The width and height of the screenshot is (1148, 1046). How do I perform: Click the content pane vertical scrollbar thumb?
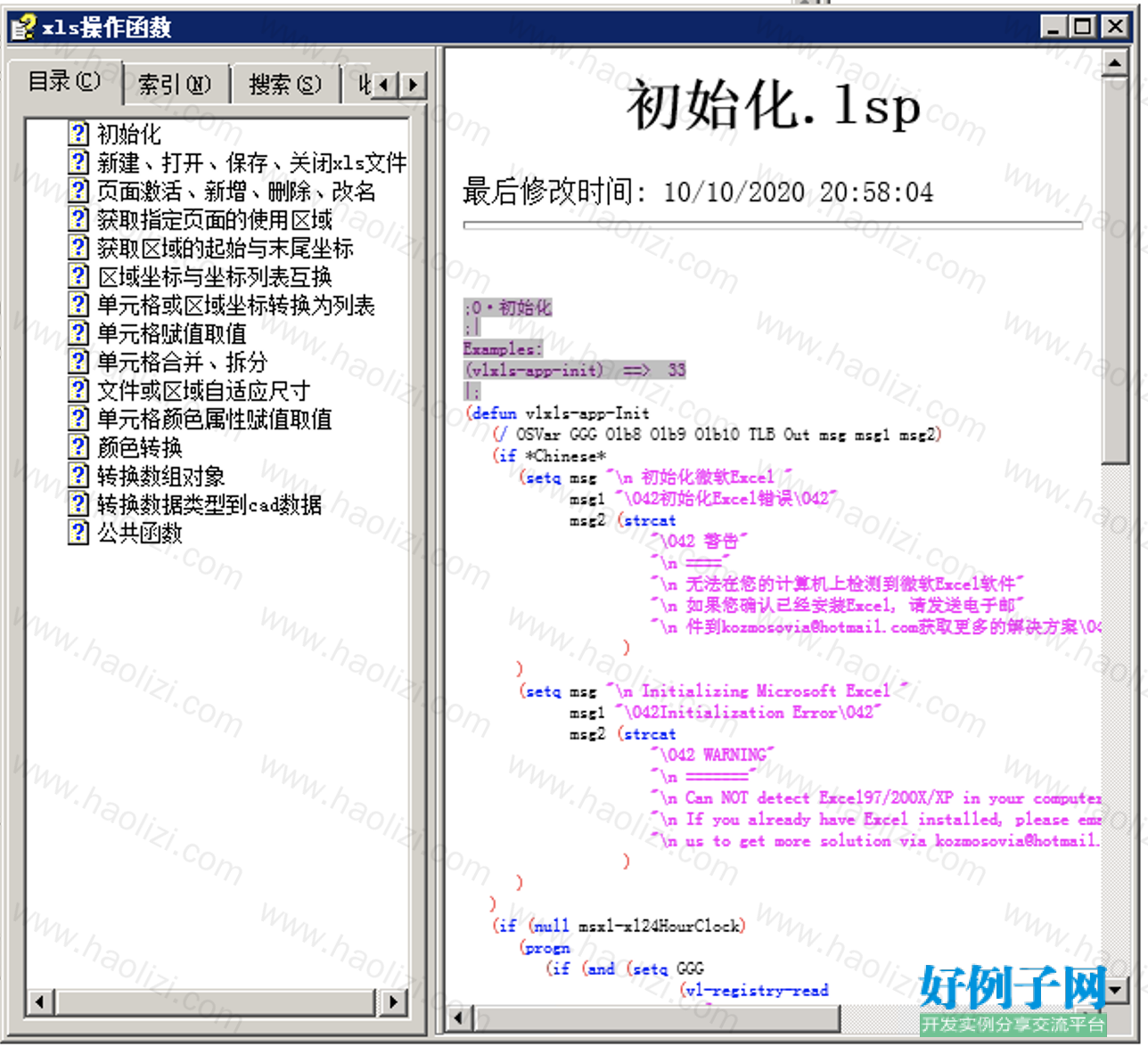(1114, 269)
